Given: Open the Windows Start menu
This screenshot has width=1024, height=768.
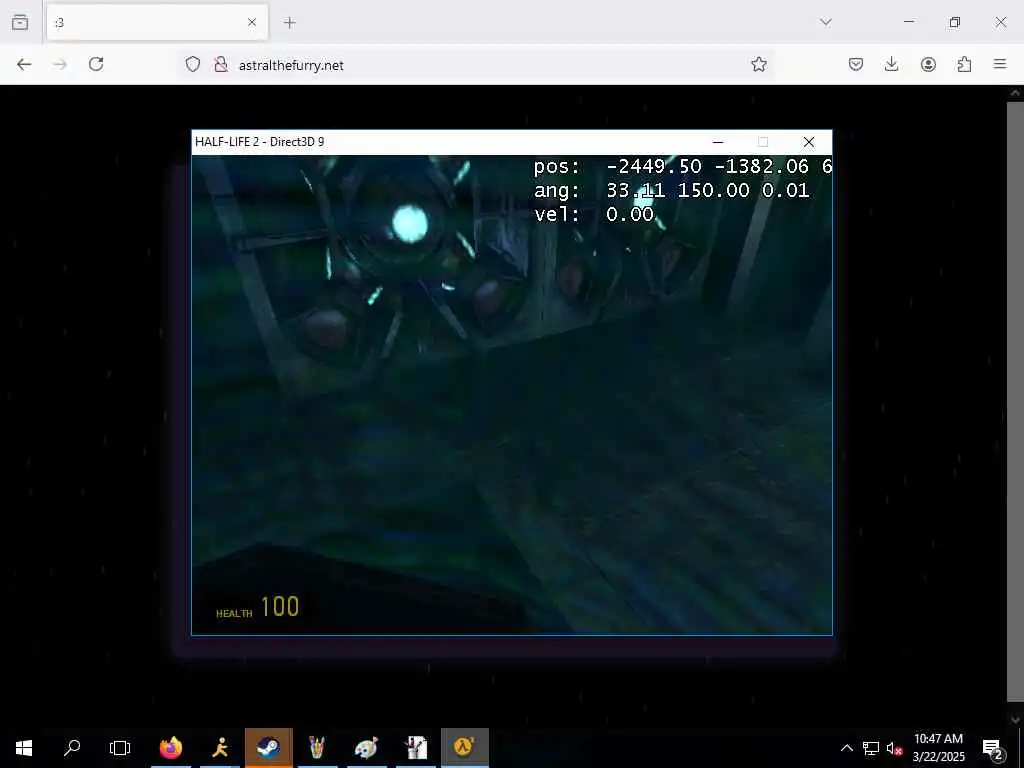Looking at the screenshot, I should (x=24, y=748).
